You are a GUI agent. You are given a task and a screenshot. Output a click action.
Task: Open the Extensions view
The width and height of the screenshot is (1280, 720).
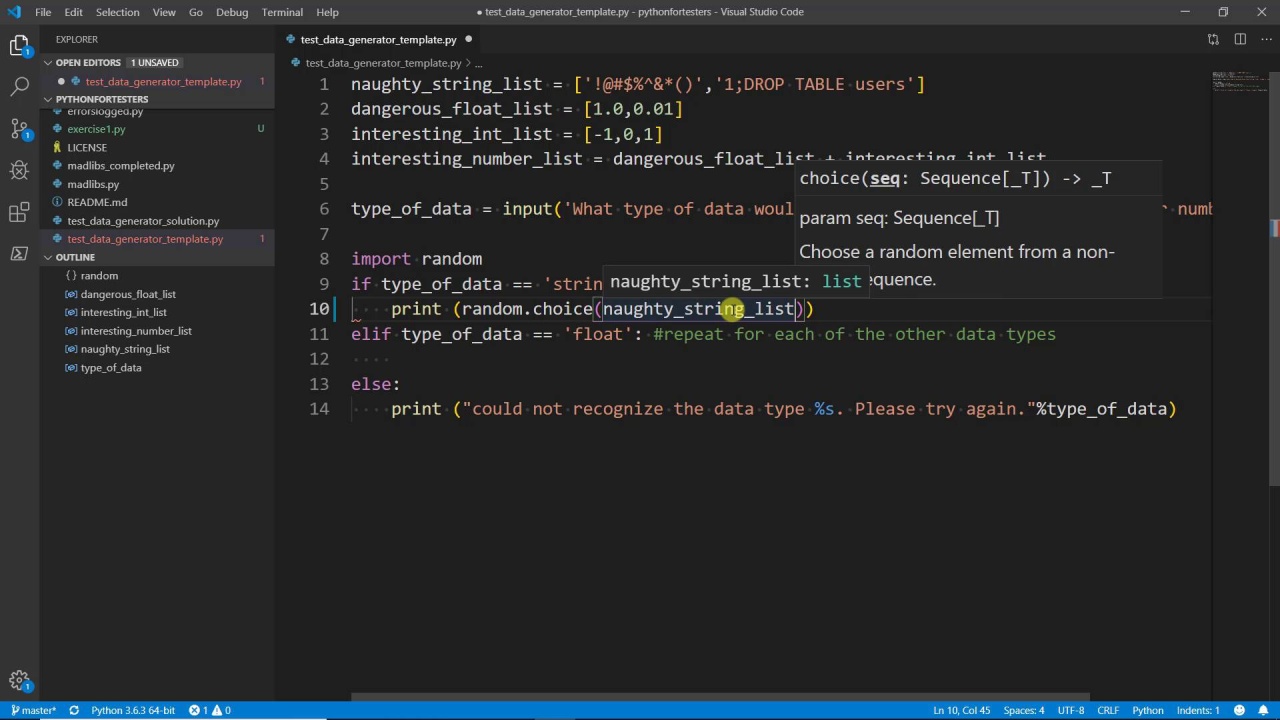pyautogui.click(x=19, y=212)
